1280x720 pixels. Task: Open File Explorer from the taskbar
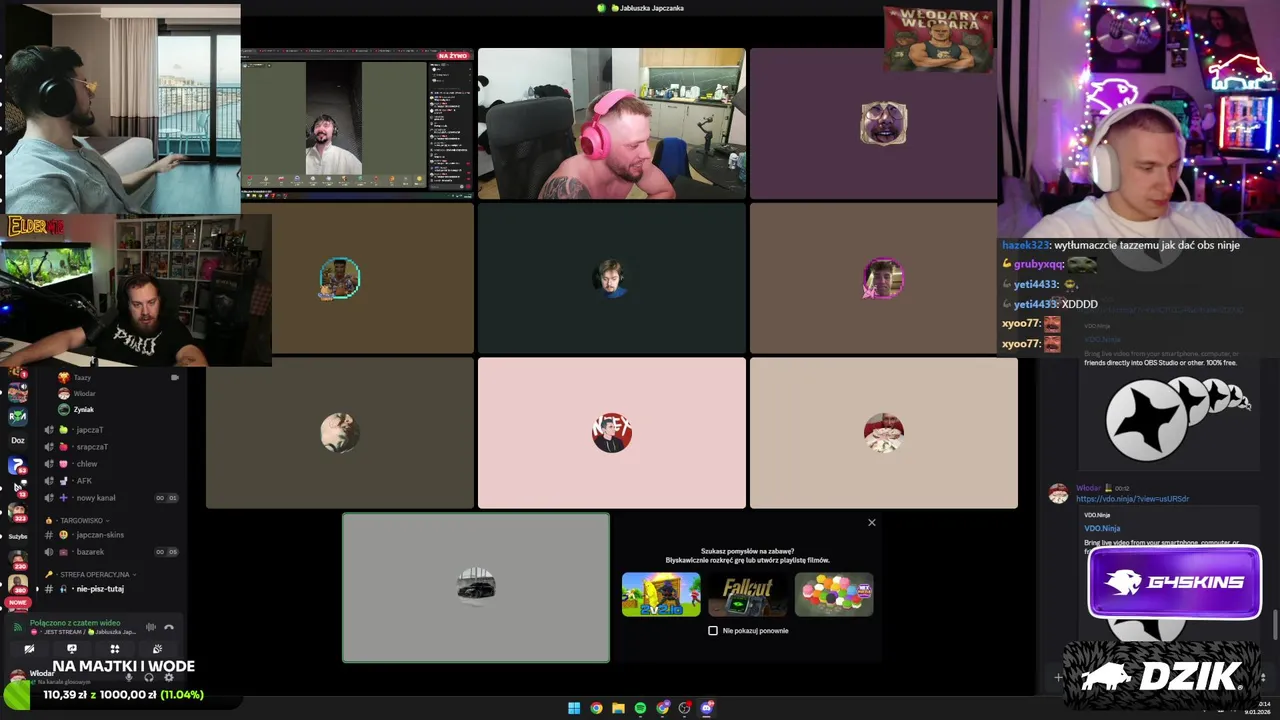[618, 708]
